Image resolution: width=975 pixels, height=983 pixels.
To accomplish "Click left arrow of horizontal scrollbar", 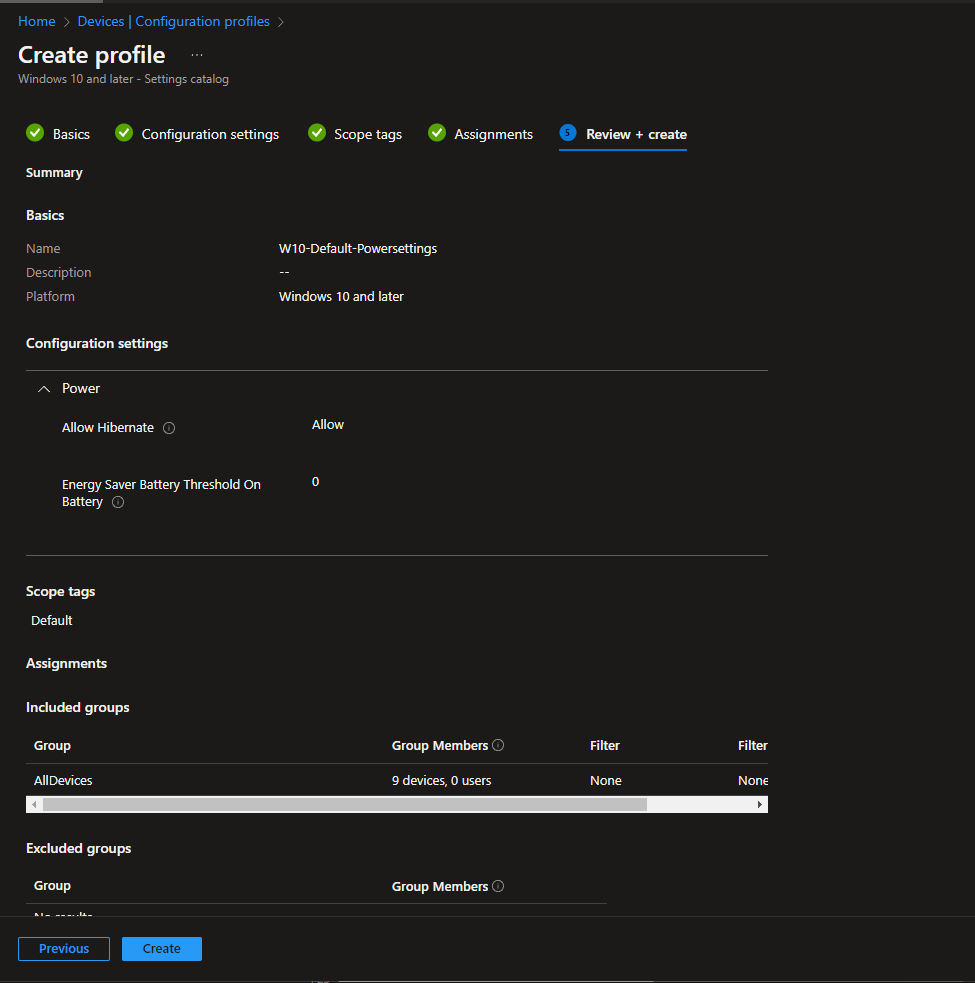I will click(x=35, y=805).
